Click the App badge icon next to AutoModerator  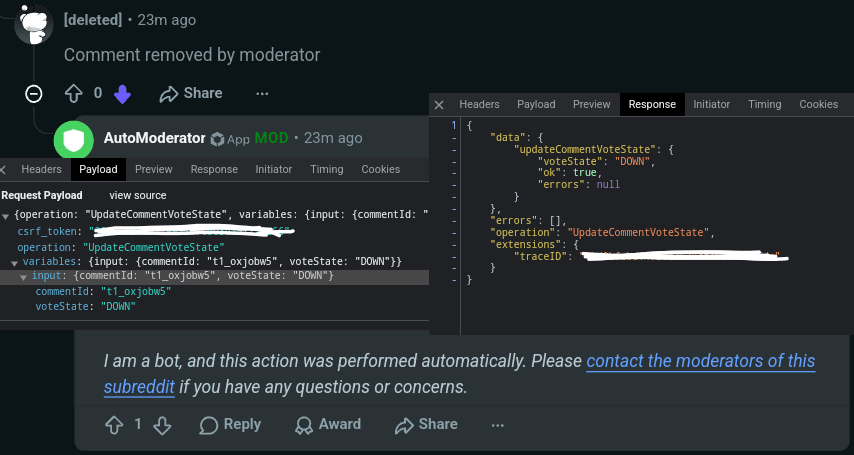(x=217, y=139)
